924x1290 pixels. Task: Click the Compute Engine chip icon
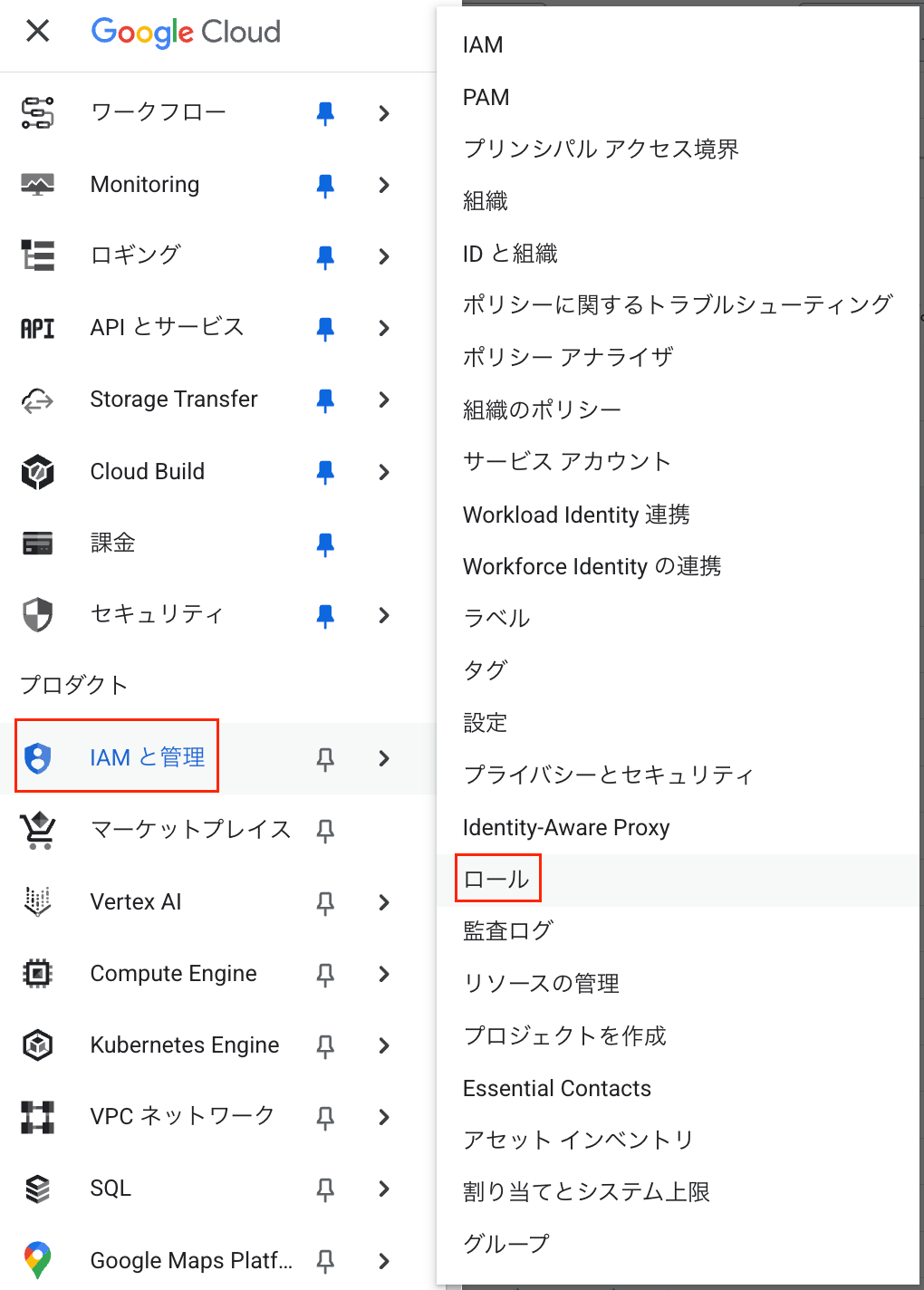pyautogui.click(x=37, y=974)
